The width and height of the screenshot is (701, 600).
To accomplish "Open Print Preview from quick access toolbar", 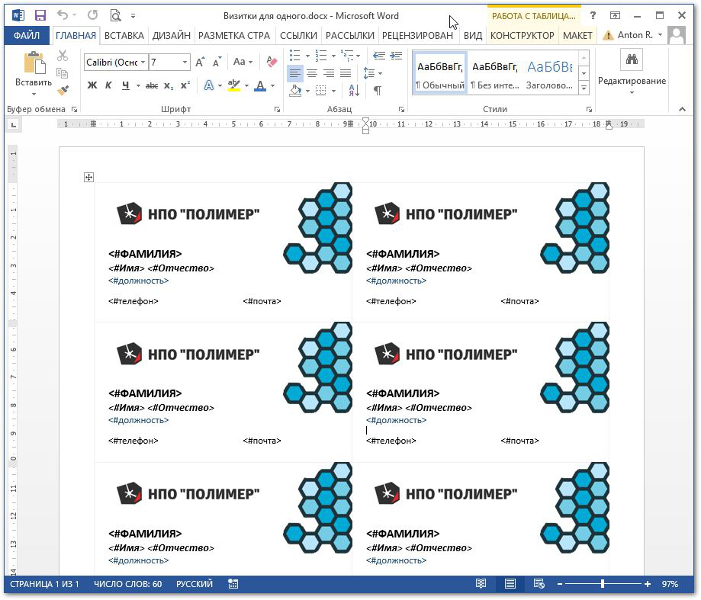I will (115, 16).
